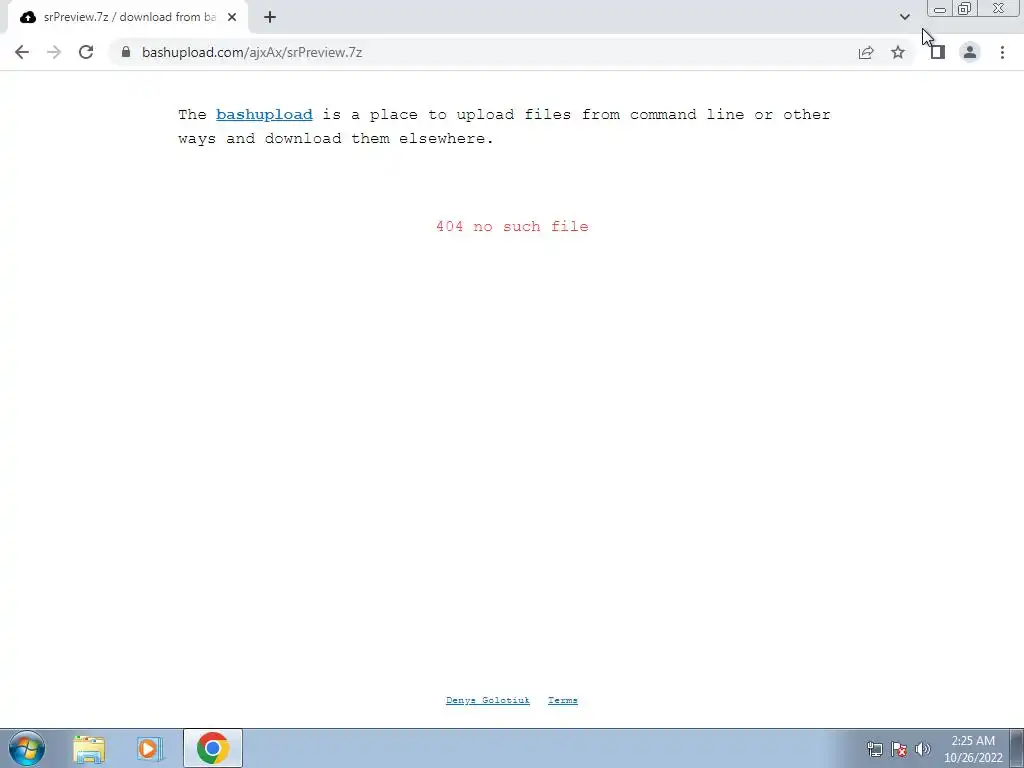Switch to Chrome in the taskbar
Image resolution: width=1024 pixels, height=768 pixels.
click(213, 748)
